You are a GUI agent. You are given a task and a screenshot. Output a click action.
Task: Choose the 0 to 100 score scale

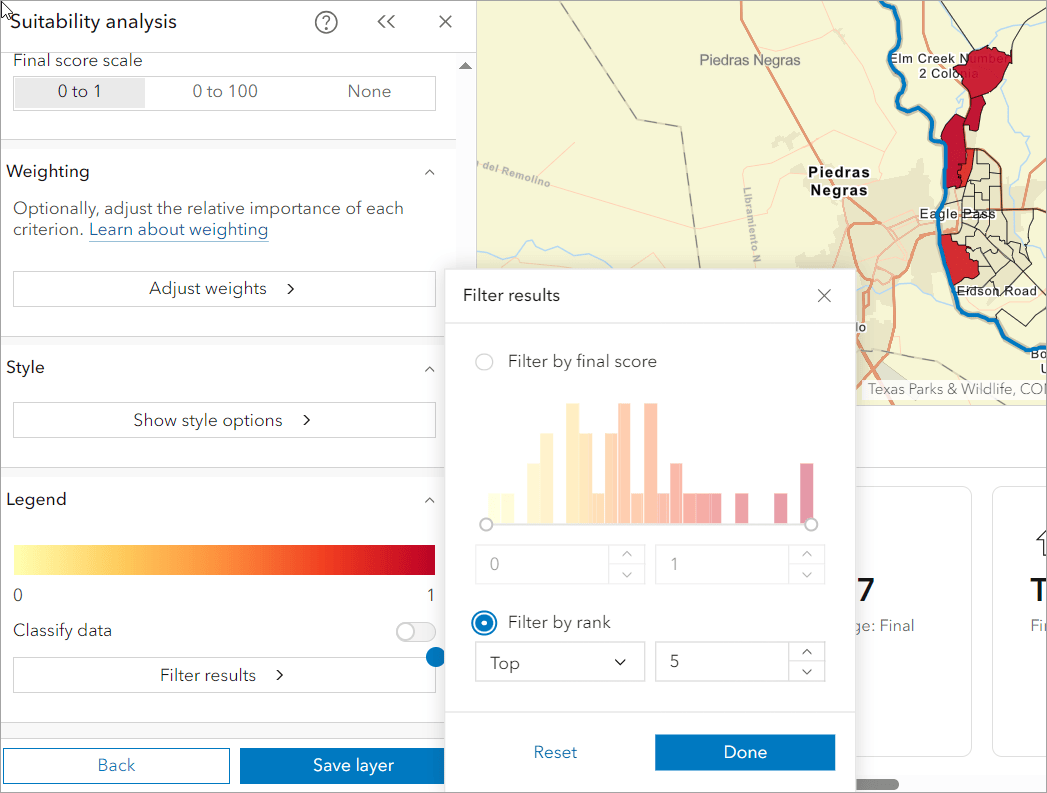[225, 92]
